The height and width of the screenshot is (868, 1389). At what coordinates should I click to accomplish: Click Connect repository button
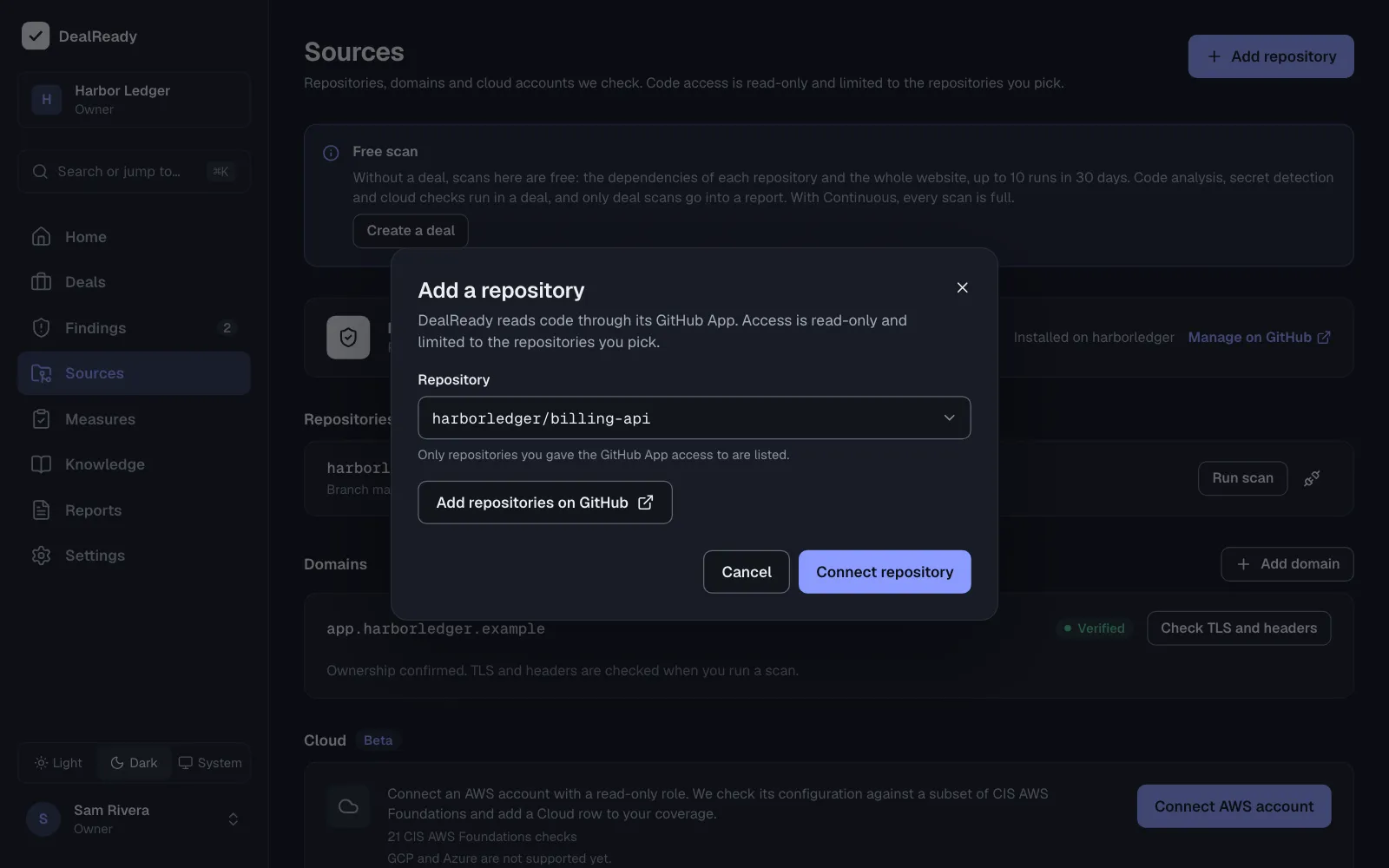[884, 572]
